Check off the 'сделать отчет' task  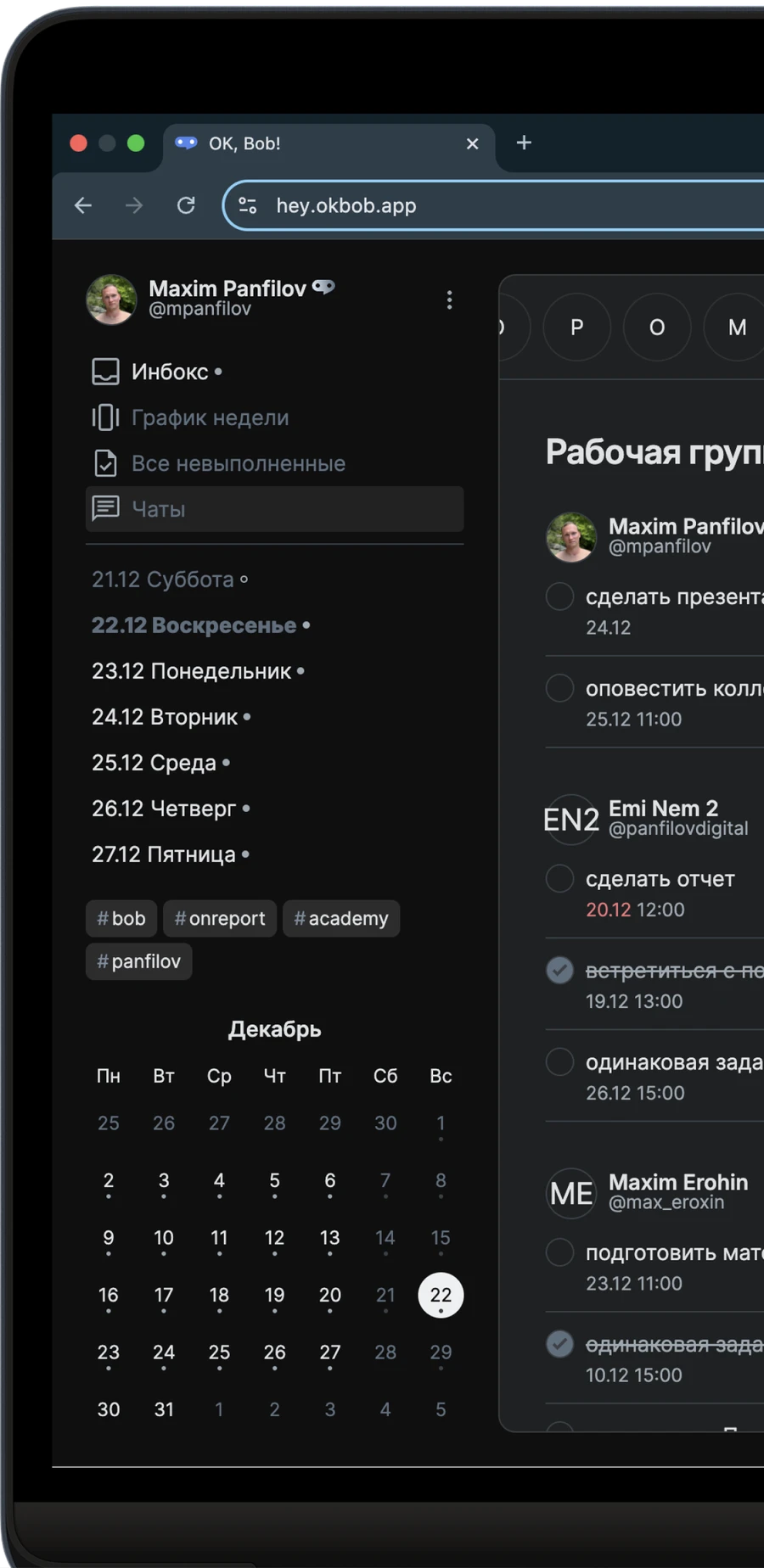click(x=559, y=878)
